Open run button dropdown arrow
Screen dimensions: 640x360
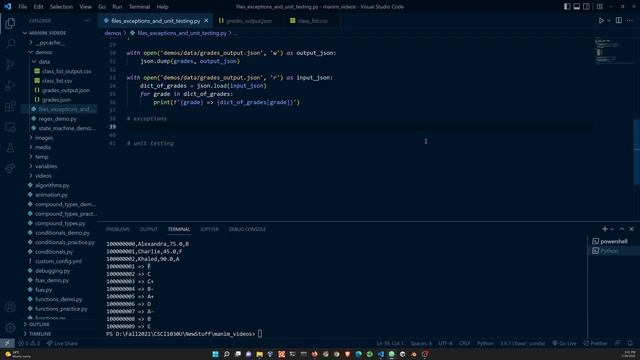coord(609,20)
